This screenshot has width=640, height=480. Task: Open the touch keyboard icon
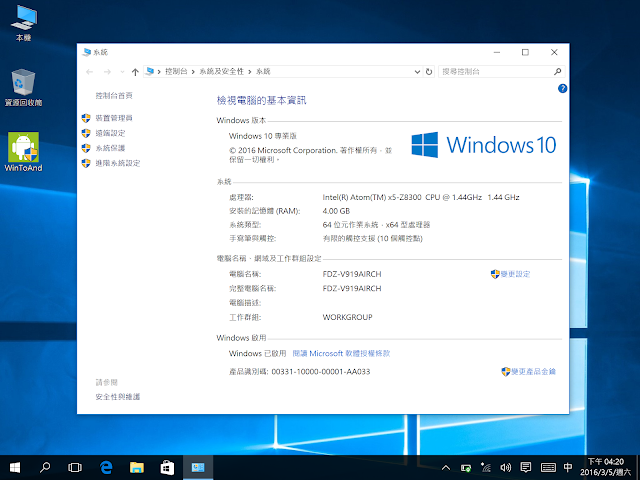pos(548,468)
